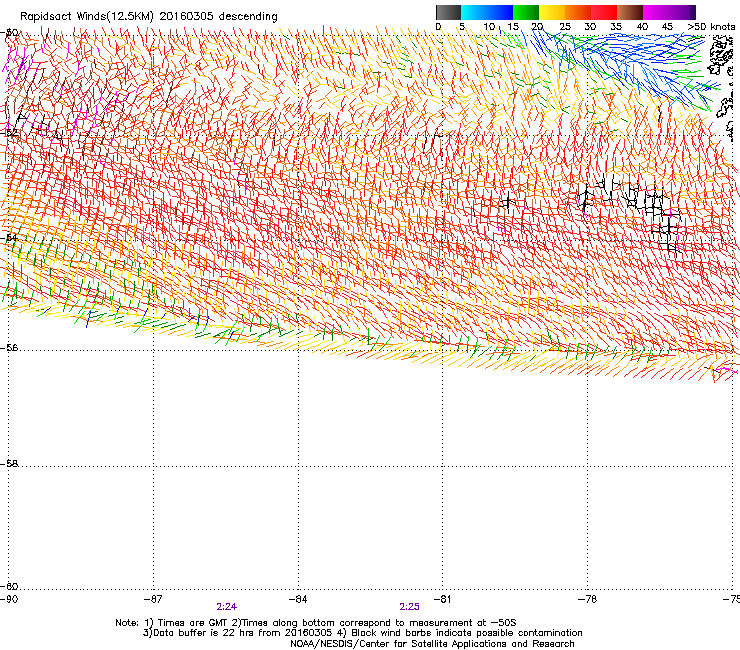Viewport: 740px width, 650px height.
Task: Click the '35' knots legend label
Action: click(x=616, y=26)
